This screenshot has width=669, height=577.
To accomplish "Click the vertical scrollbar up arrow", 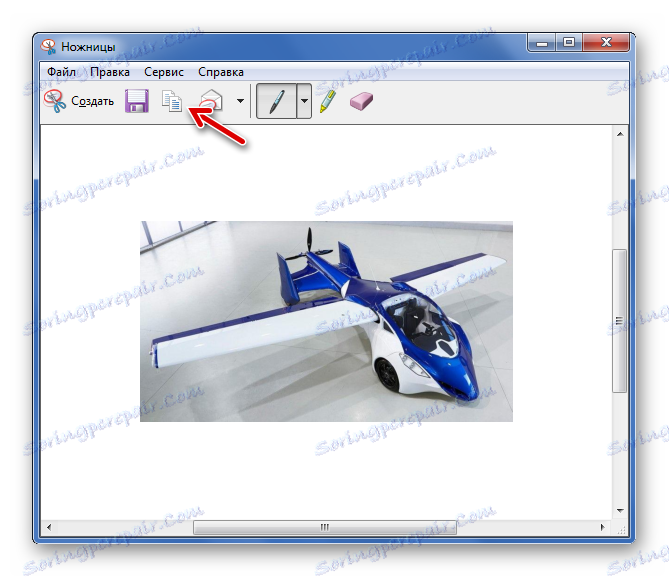I will (x=620, y=134).
